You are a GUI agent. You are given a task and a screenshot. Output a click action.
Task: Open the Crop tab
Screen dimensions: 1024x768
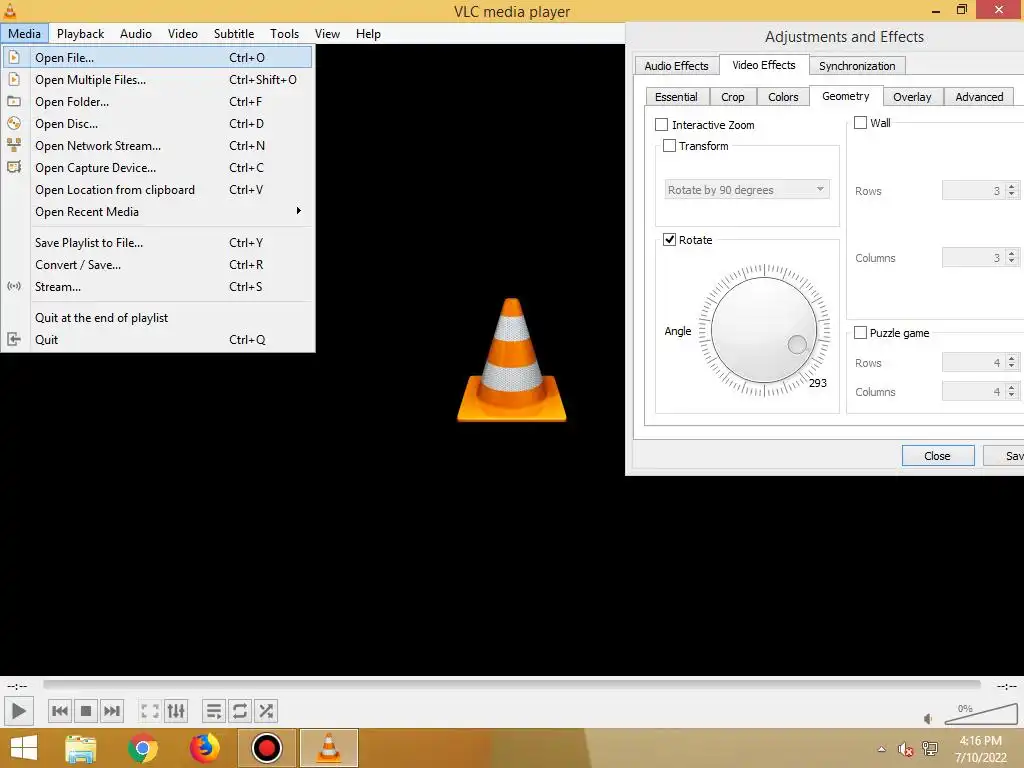click(x=733, y=97)
